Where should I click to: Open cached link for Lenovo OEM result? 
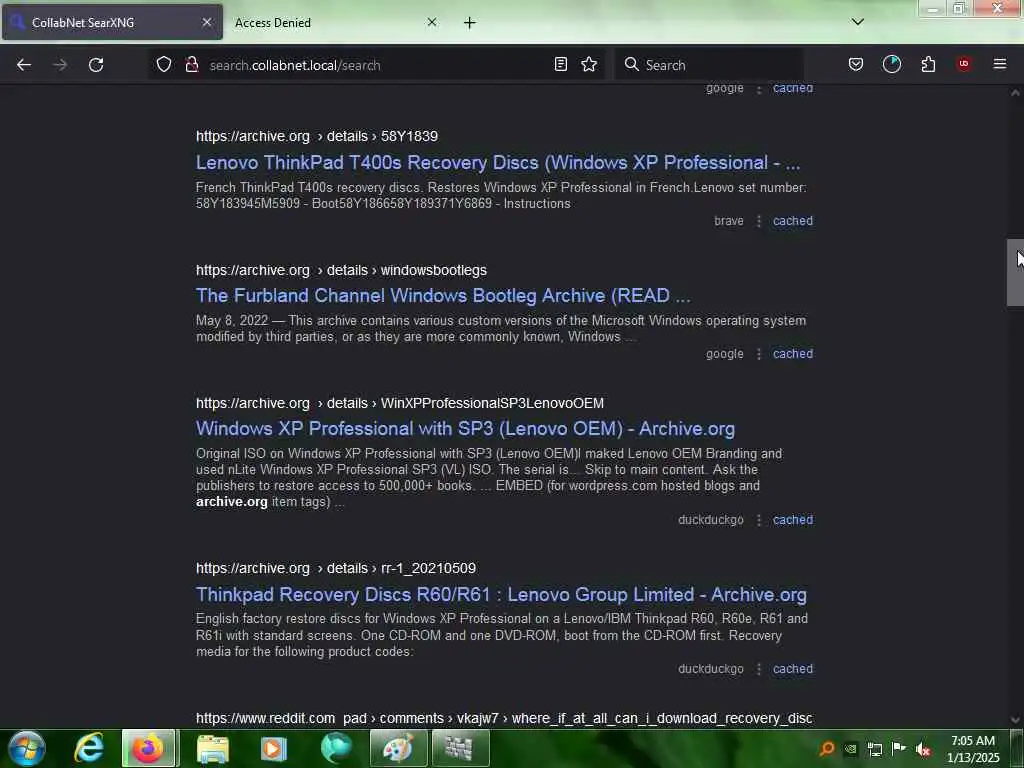coord(793,520)
